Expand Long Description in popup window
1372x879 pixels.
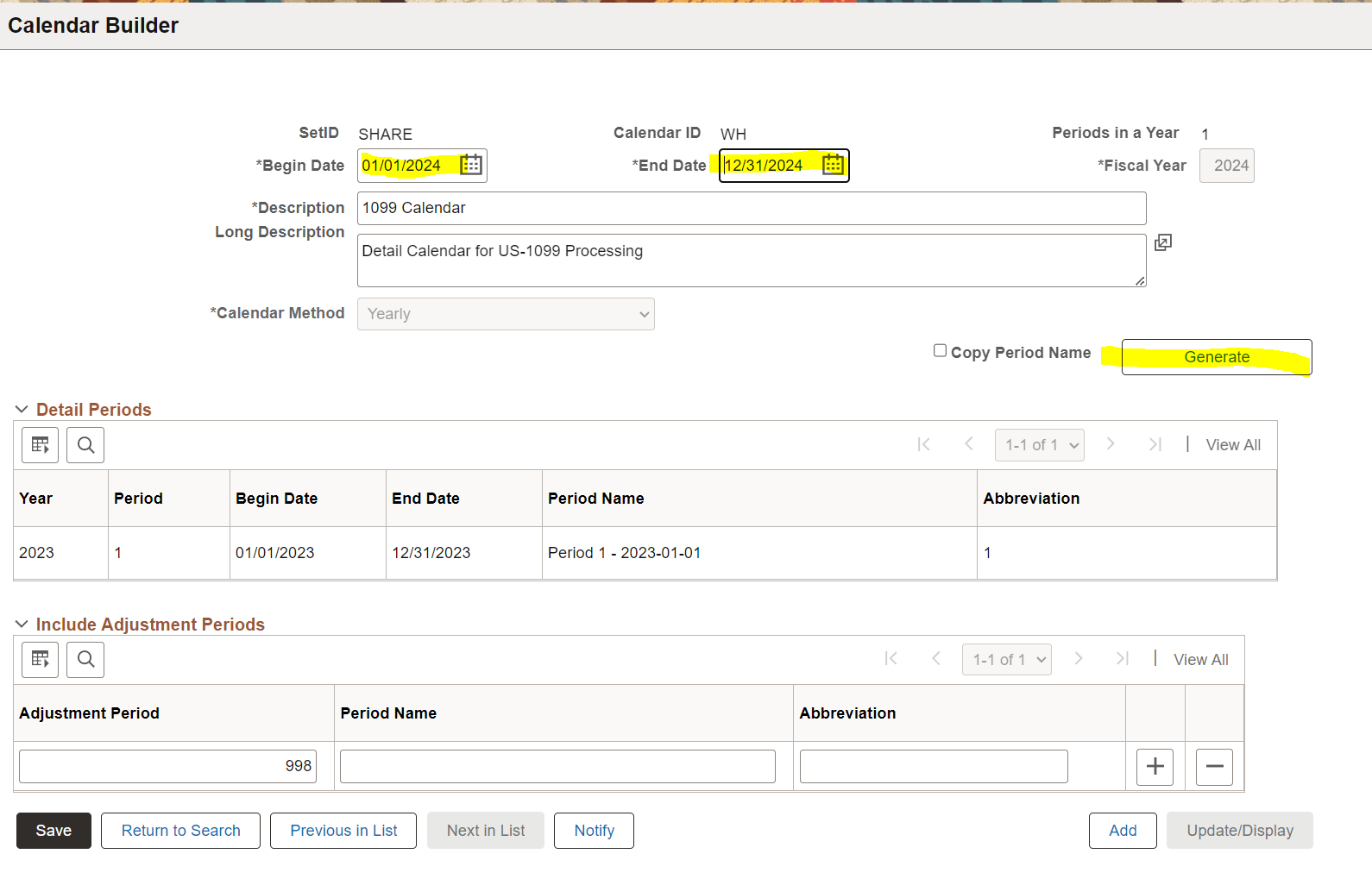1163,242
